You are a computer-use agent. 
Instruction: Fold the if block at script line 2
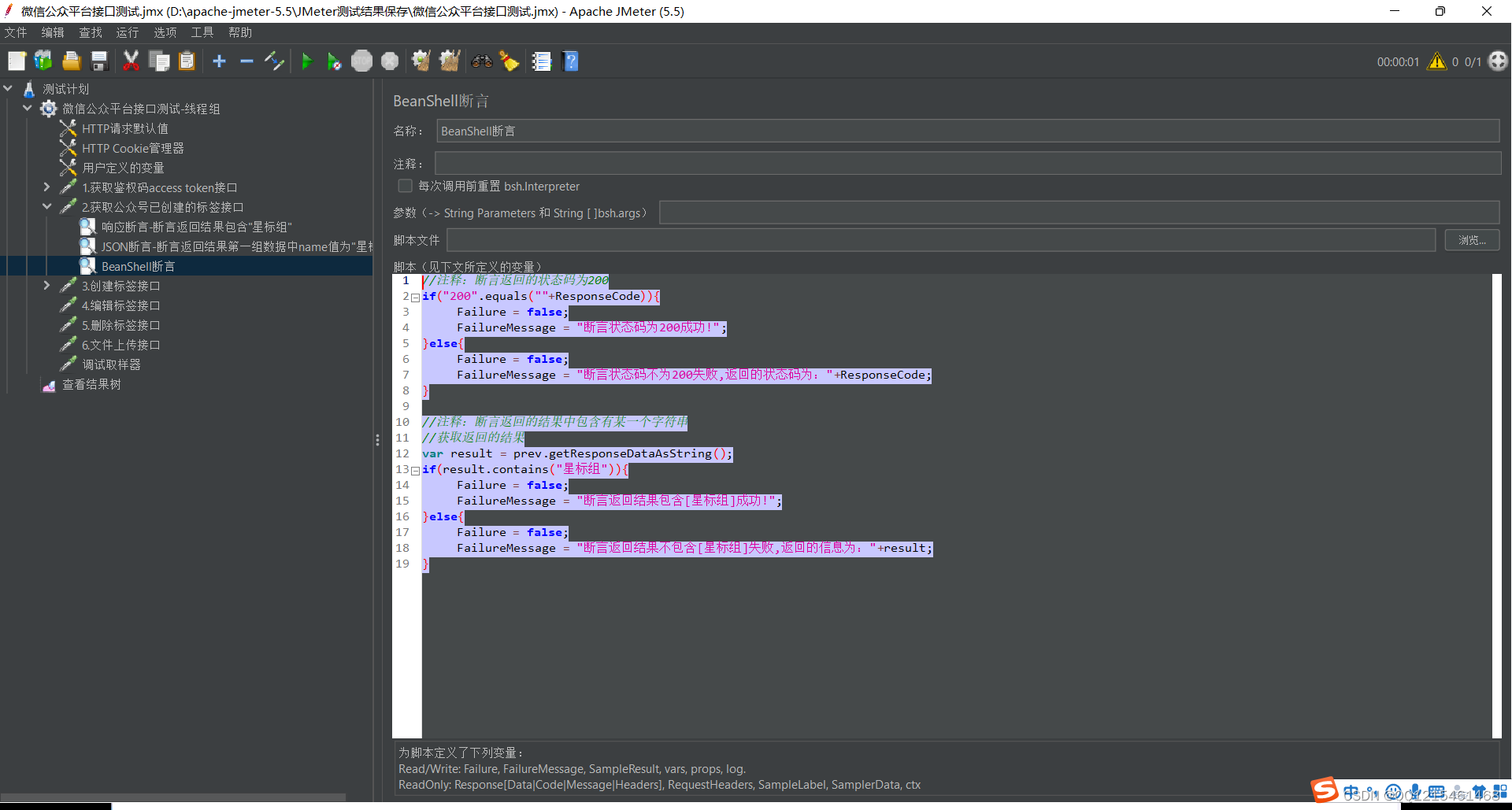click(416, 298)
